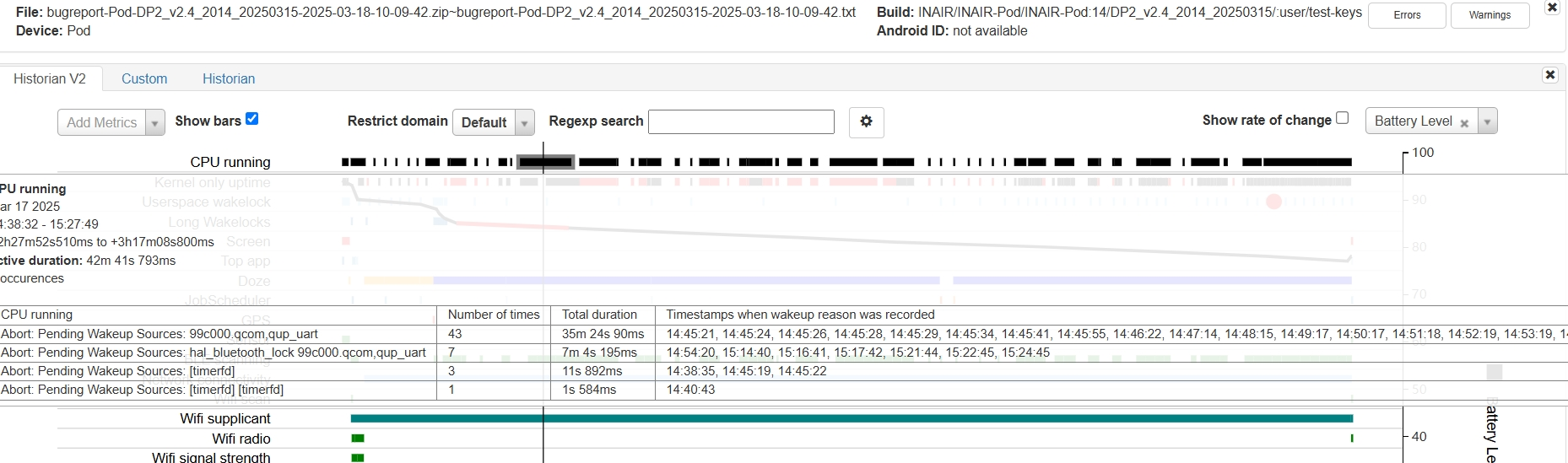The width and height of the screenshot is (1568, 463).
Task: Select the Device: Pod label
Action: click(x=53, y=30)
